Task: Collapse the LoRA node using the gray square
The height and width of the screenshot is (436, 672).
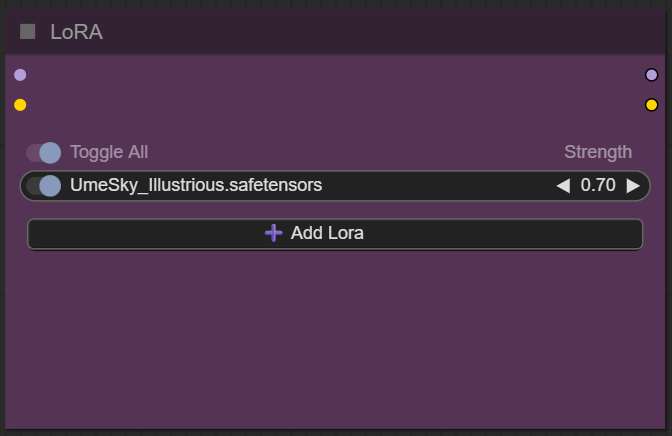Action: tap(28, 32)
